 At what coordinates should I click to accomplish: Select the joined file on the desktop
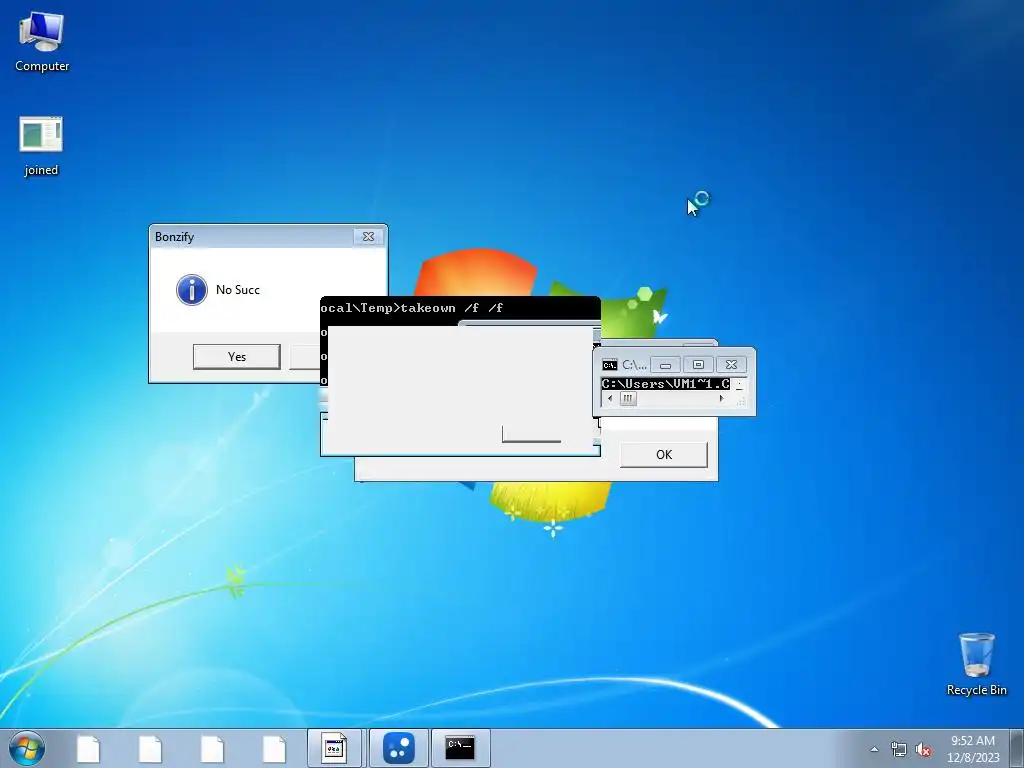pos(41,146)
